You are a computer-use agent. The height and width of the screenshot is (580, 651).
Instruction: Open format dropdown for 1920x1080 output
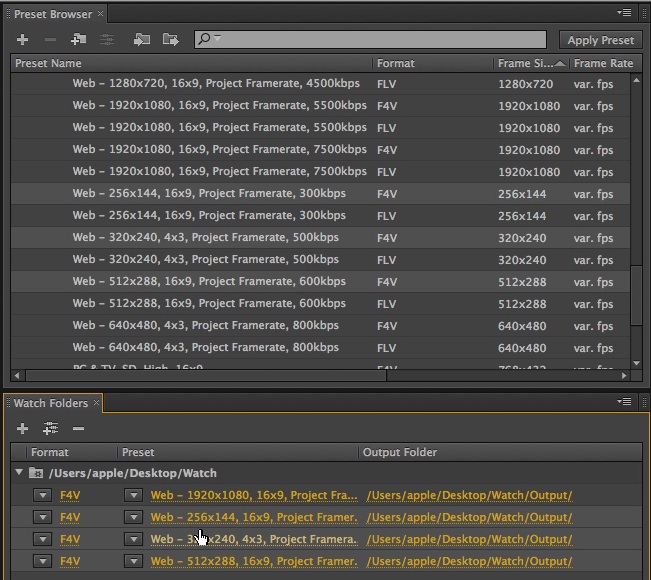43,495
